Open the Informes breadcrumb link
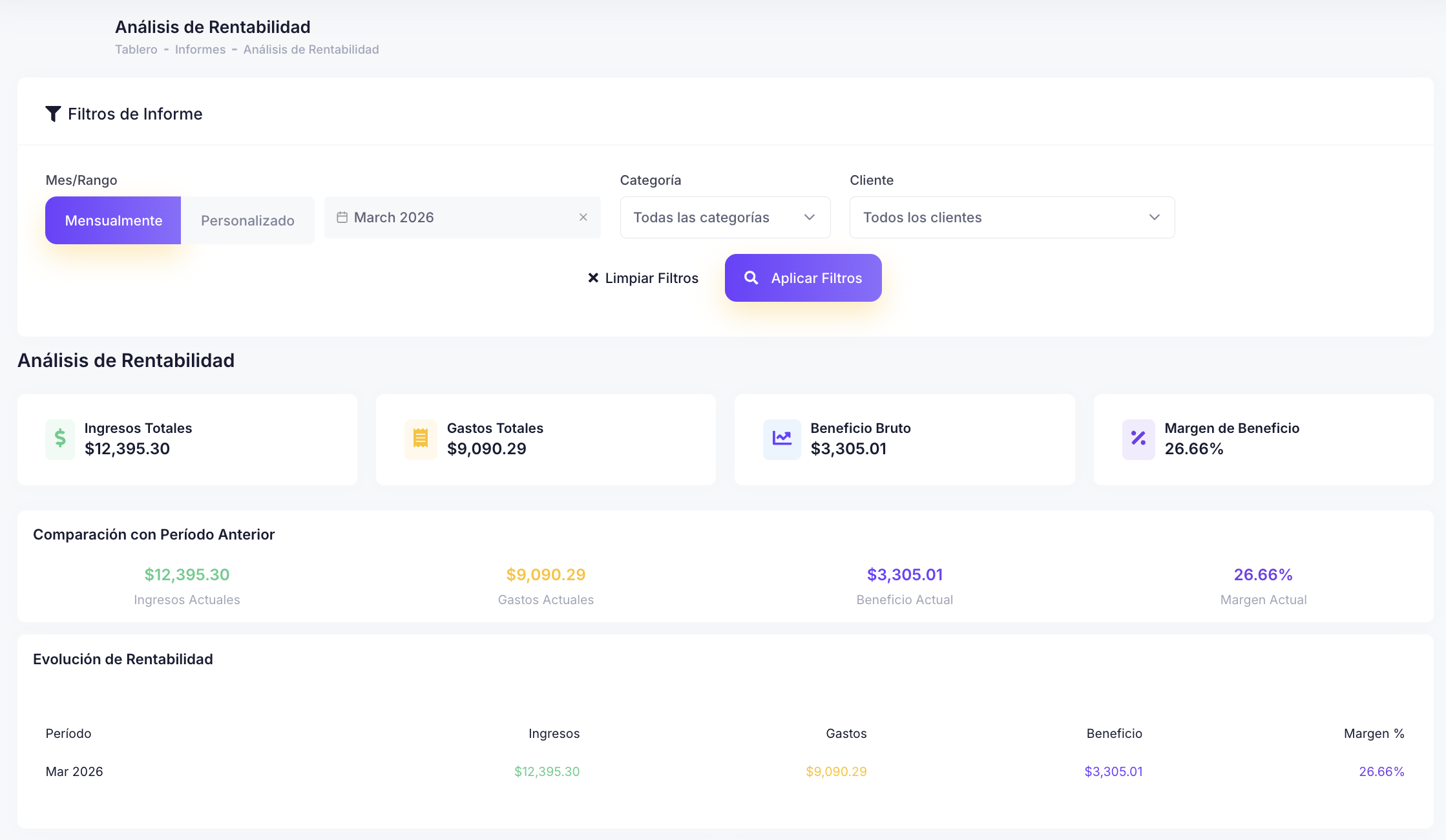 point(200,50)
